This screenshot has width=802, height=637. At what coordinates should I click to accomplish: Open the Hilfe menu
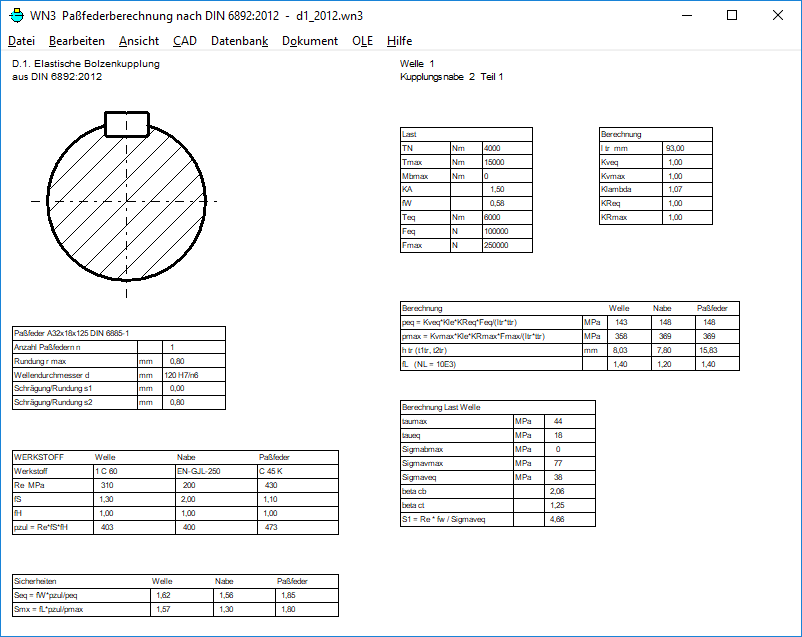399,41
